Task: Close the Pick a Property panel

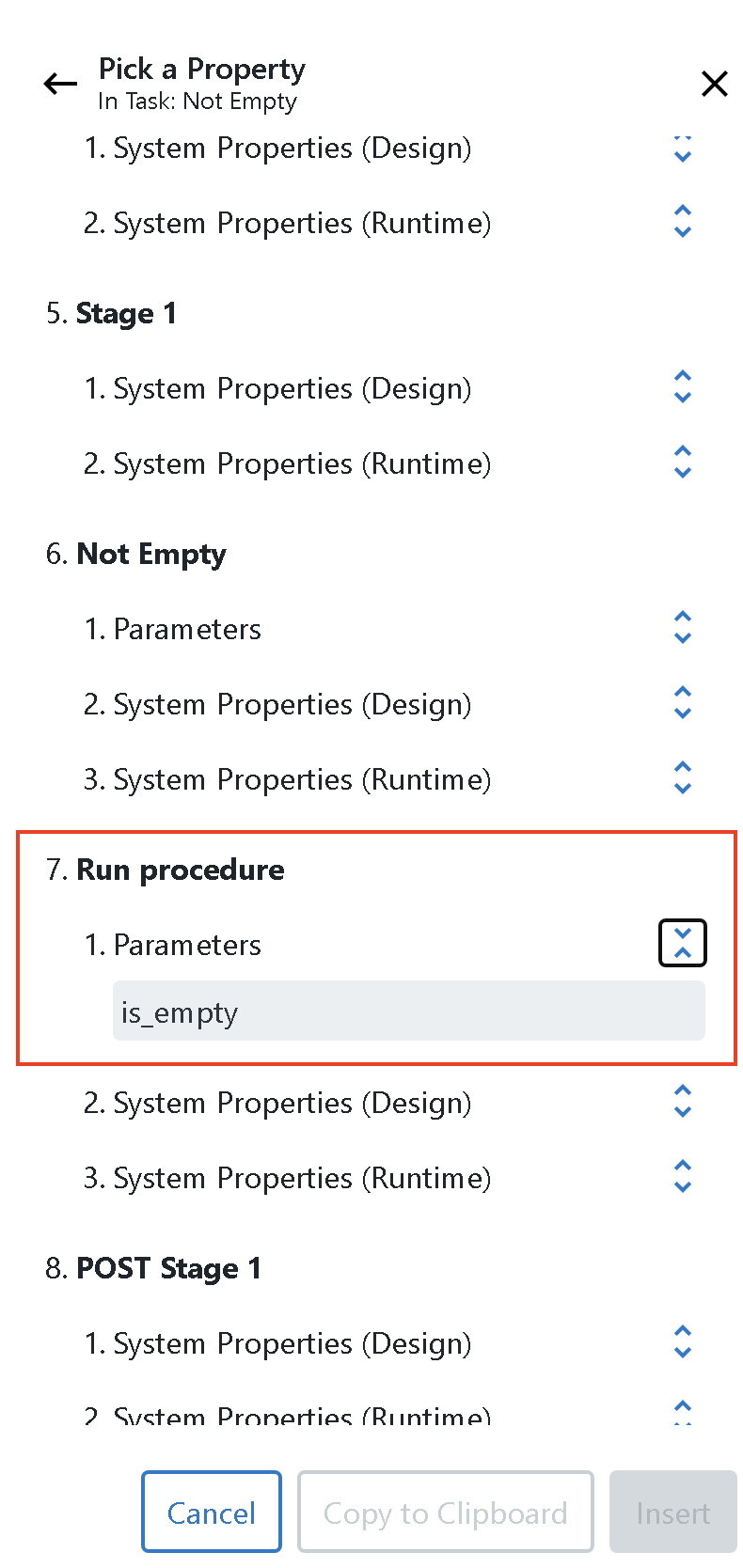Action: coord(715,85)
